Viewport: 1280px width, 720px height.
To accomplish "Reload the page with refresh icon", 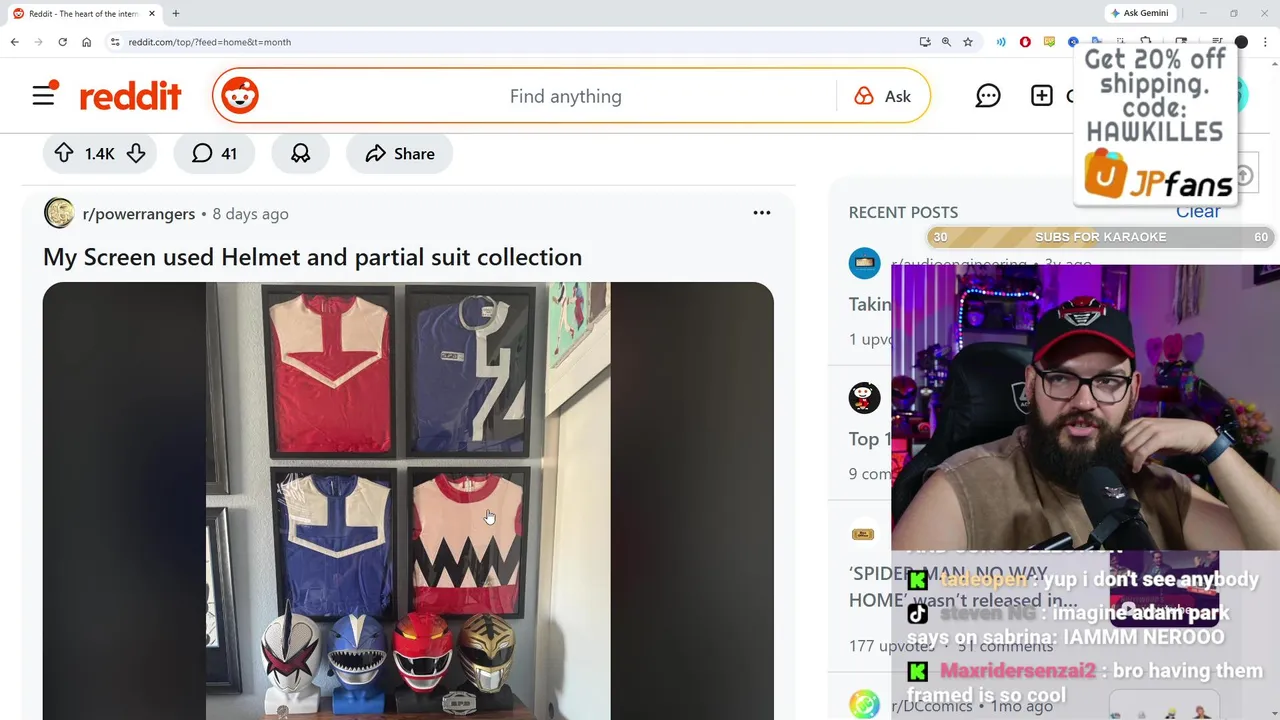I will 62,42.
